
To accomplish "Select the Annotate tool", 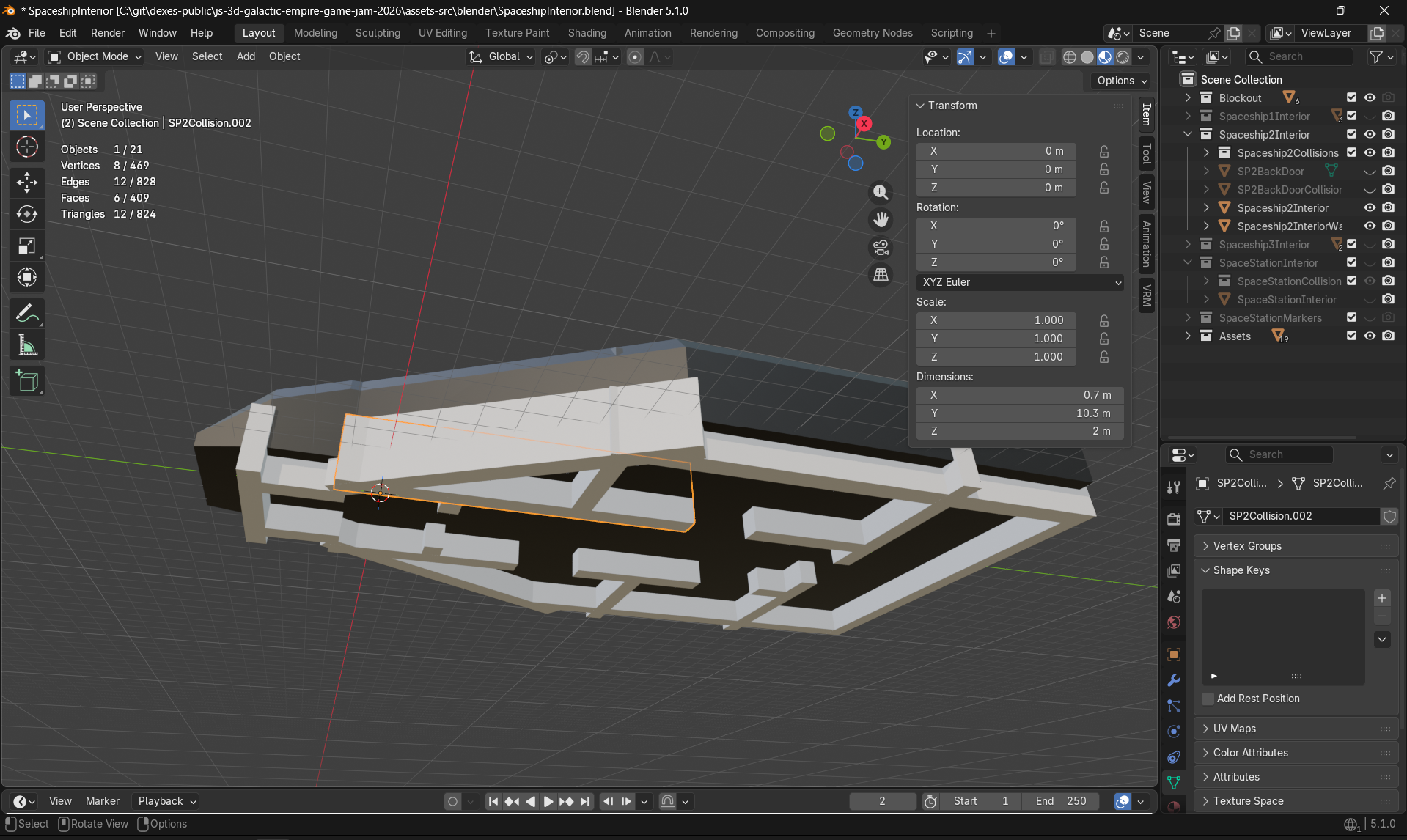I will pyautogui.click(x=26, y=313).
